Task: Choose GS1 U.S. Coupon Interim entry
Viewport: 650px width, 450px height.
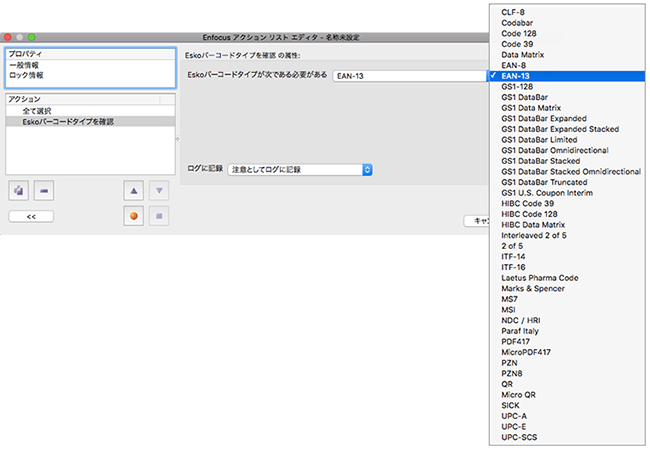Action: [x=567, y=193]
